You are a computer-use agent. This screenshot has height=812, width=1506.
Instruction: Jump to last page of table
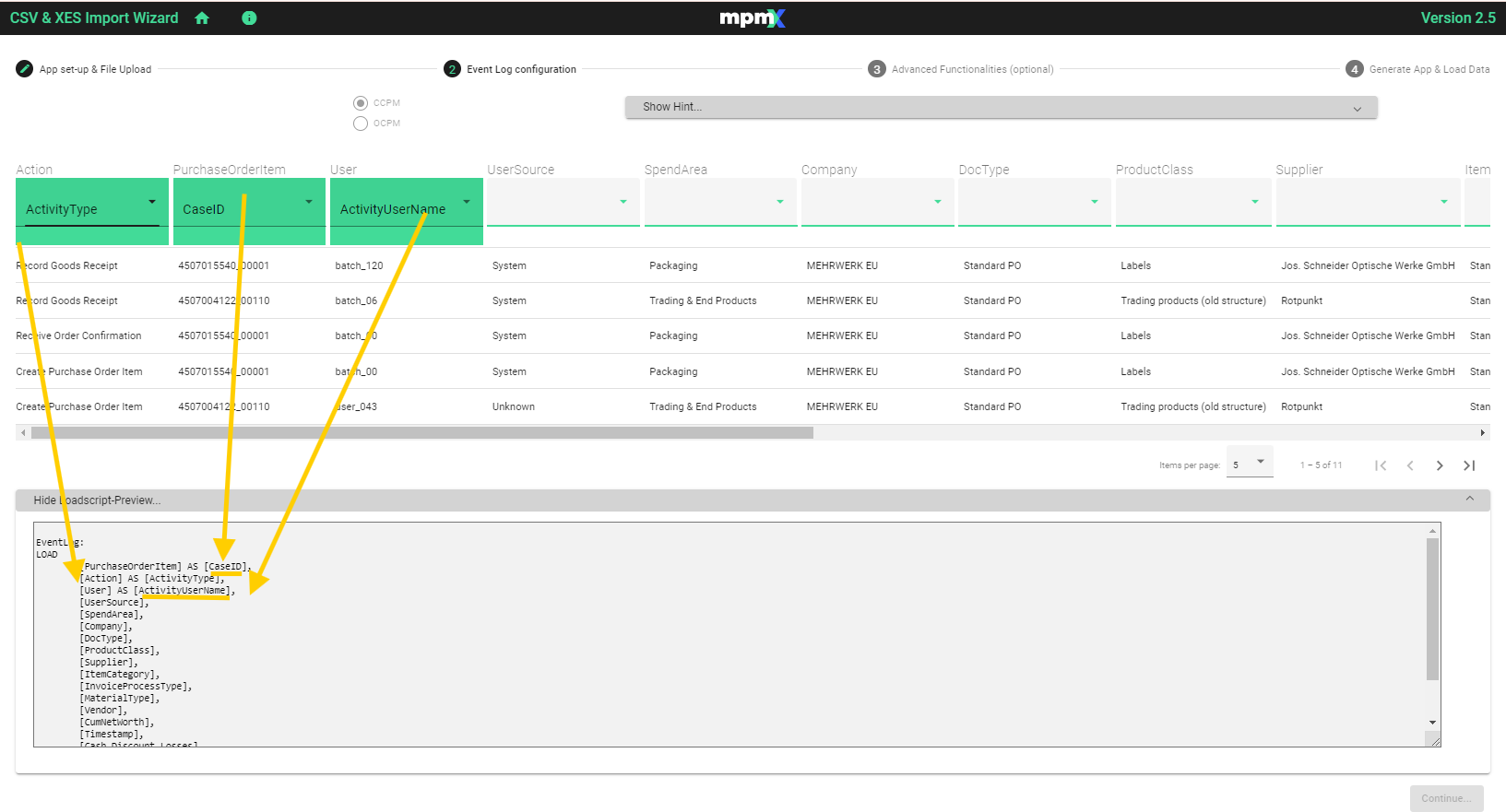coord(1469,465)
